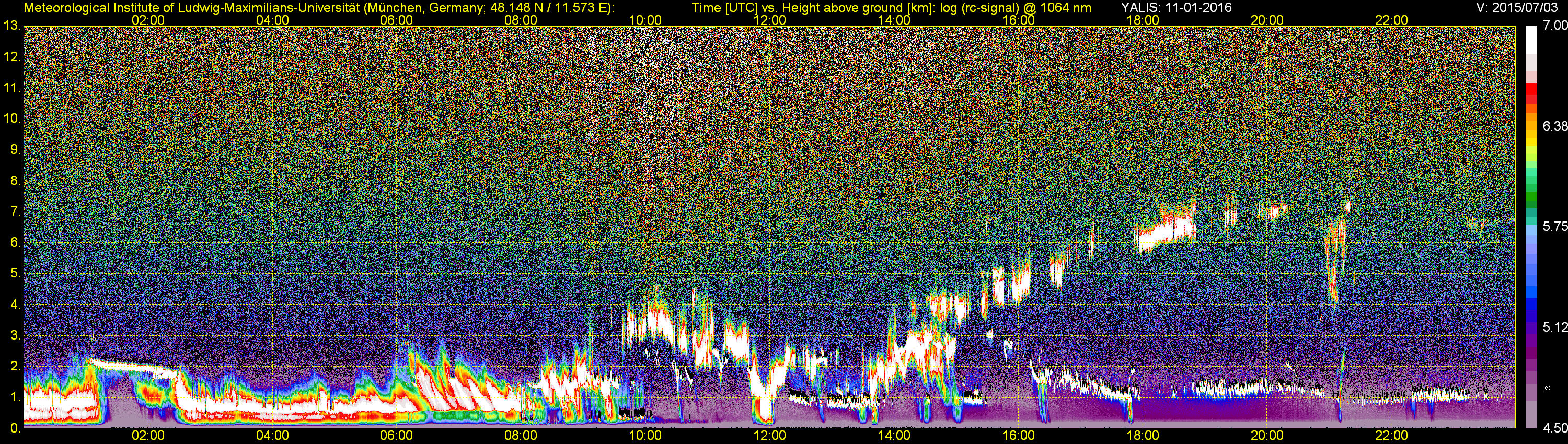Image resolution: width=1568 pixels, height=444 pixels.
Task: Click the 5 km height axis label
Action: pos(15,274)
